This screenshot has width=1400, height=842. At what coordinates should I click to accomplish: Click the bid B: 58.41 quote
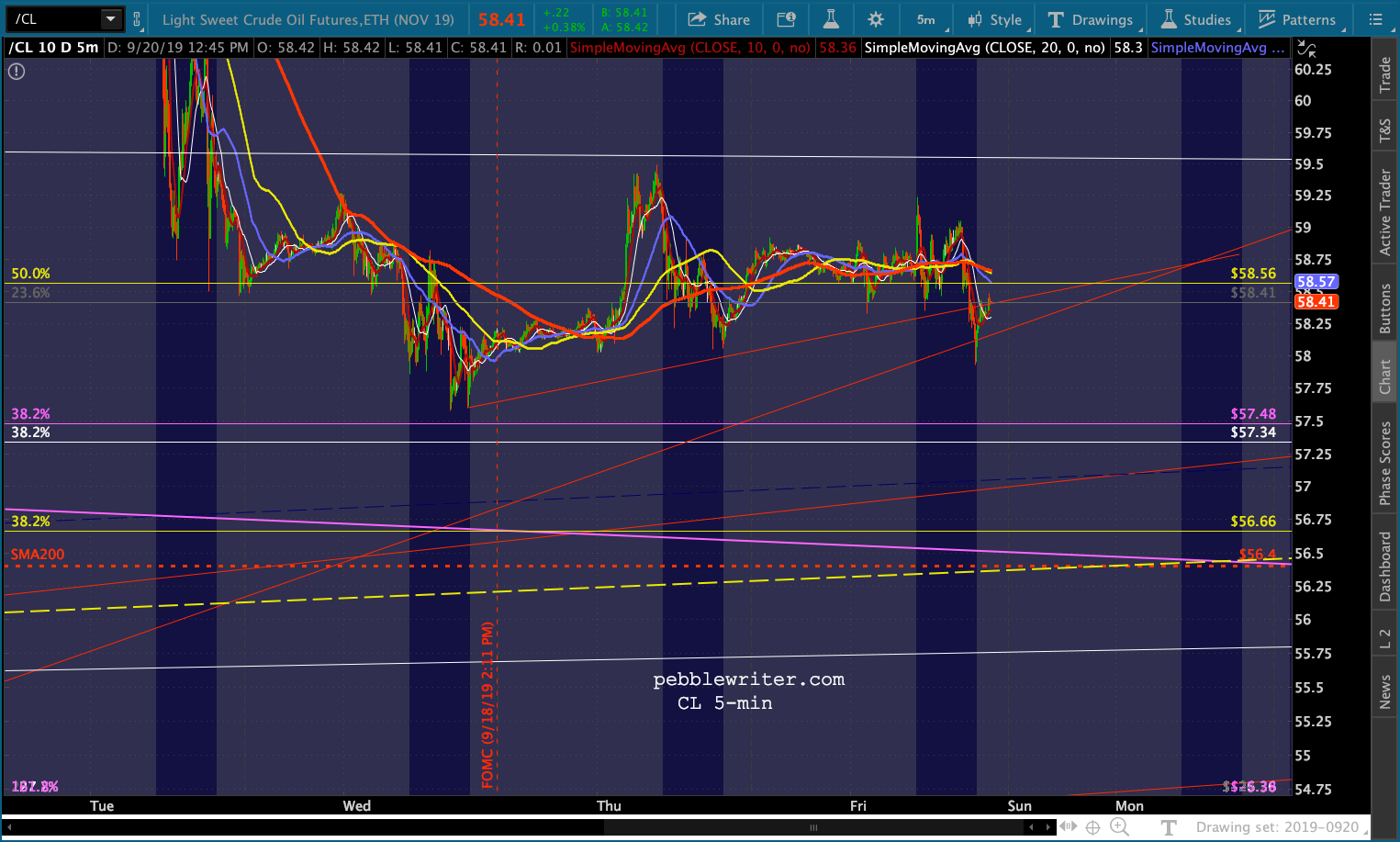(x=624, y=13)
